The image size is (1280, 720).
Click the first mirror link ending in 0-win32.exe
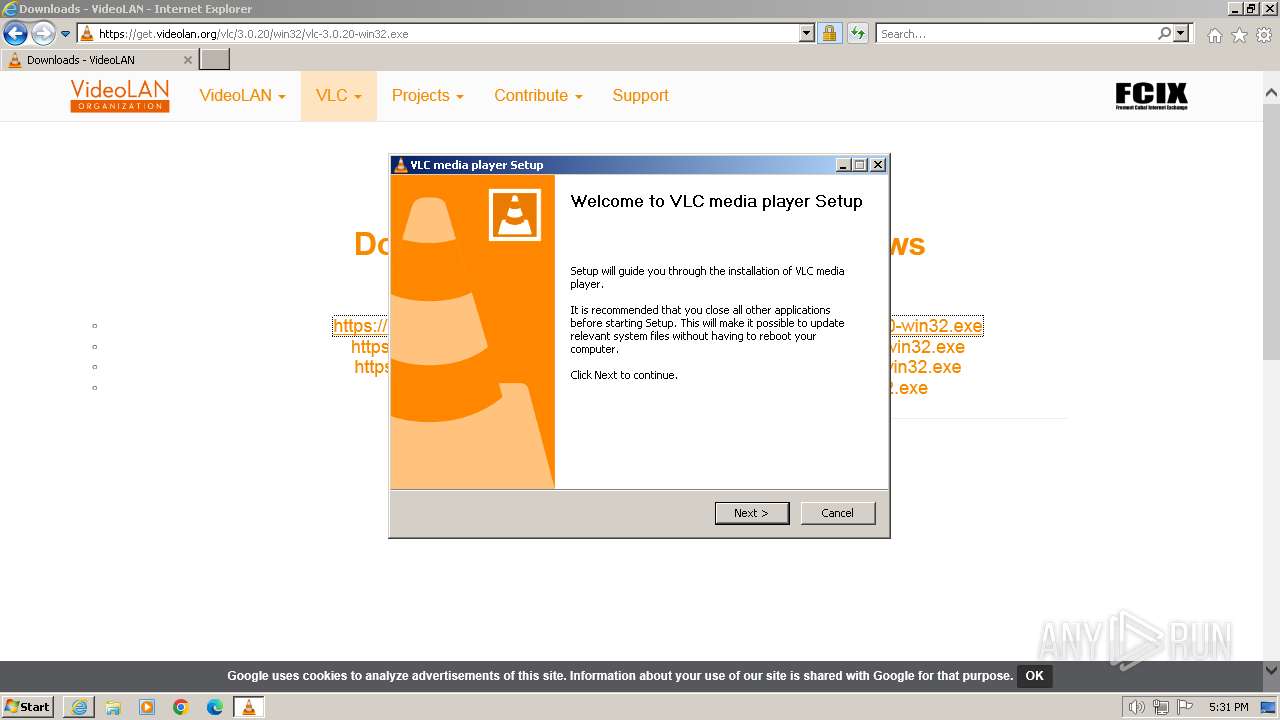point(657,326)
